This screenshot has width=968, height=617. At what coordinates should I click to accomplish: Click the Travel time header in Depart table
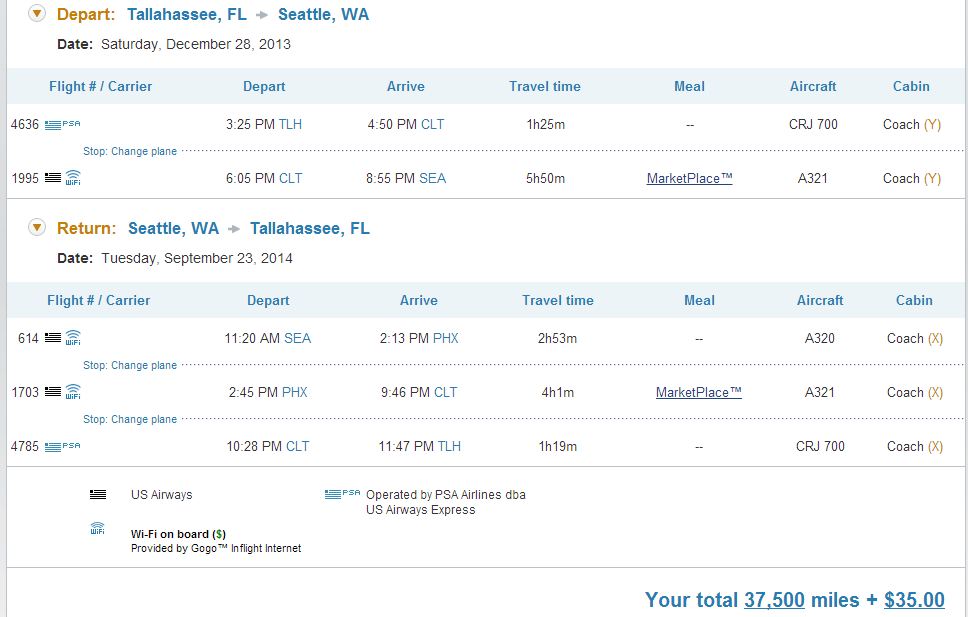pos(545,86)
